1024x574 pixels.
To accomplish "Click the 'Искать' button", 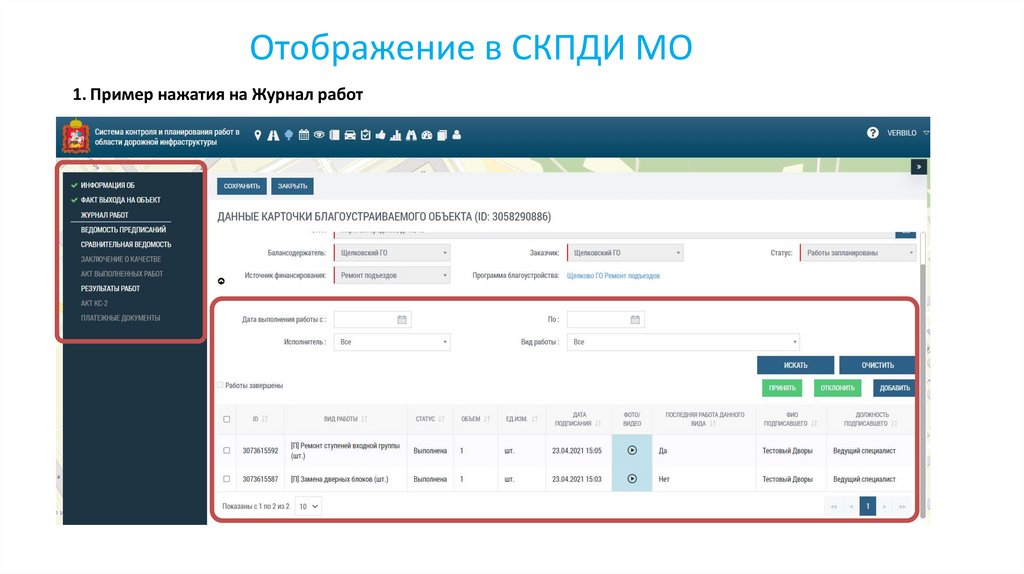I will click(795, 365).
